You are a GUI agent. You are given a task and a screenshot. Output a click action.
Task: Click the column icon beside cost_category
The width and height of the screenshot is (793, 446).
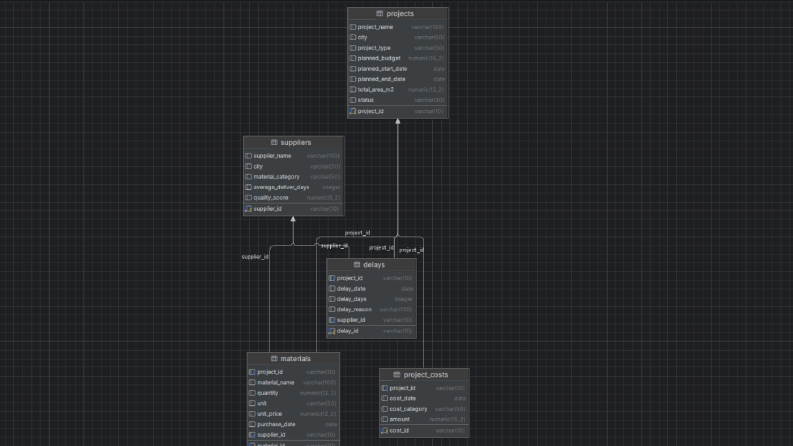click(x=384, y=409)
